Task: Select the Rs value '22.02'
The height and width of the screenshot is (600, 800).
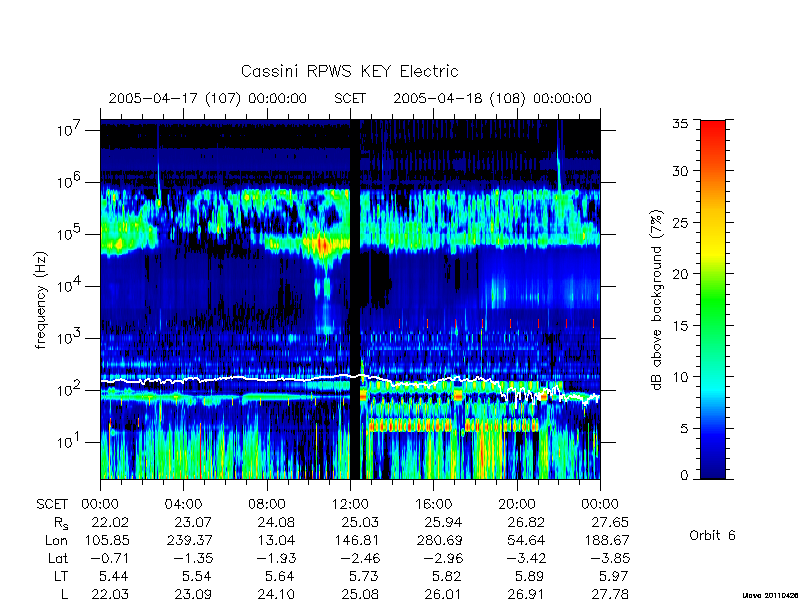Action: [110, 522]
